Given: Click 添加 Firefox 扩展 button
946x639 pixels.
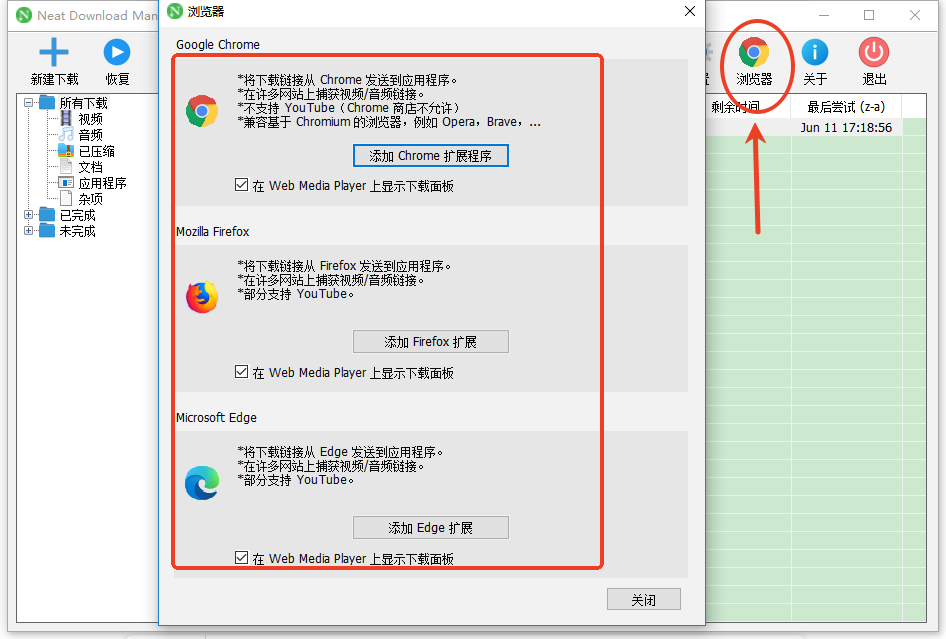Looking at the screenshot, I should [431, 342].
